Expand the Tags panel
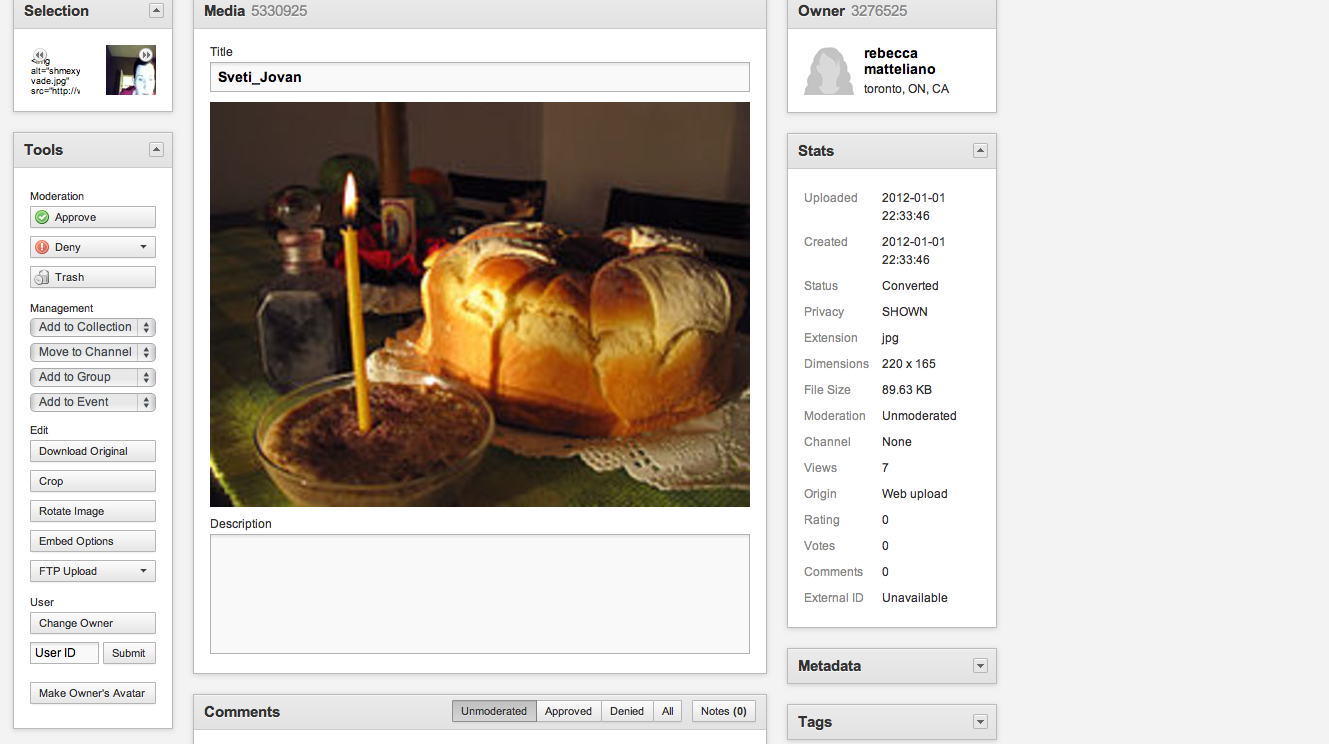 [980, 722]
